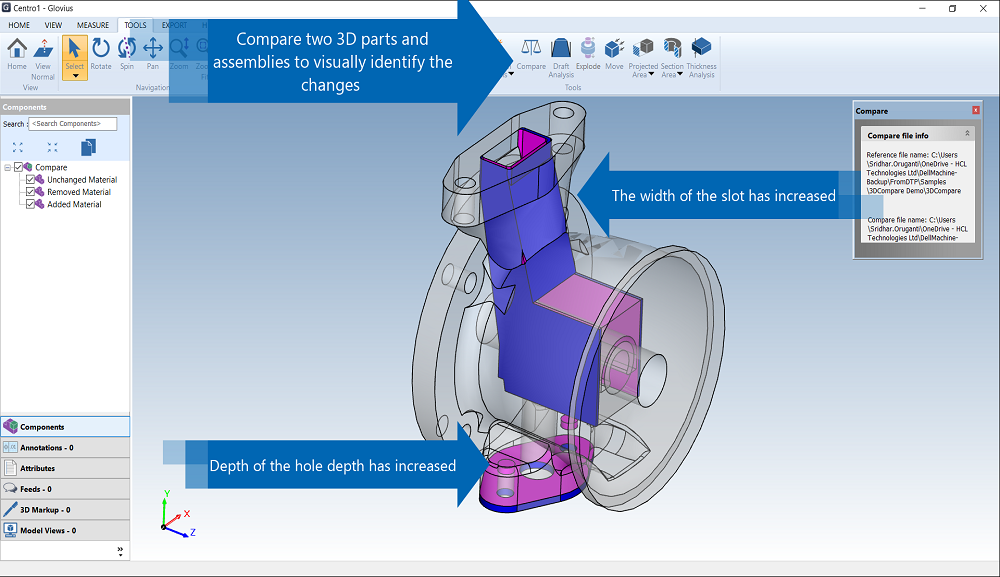Show the Components sidebar panel
Image resolution: width=1000 pixels, height=577 pixels.
coord(65,427)
